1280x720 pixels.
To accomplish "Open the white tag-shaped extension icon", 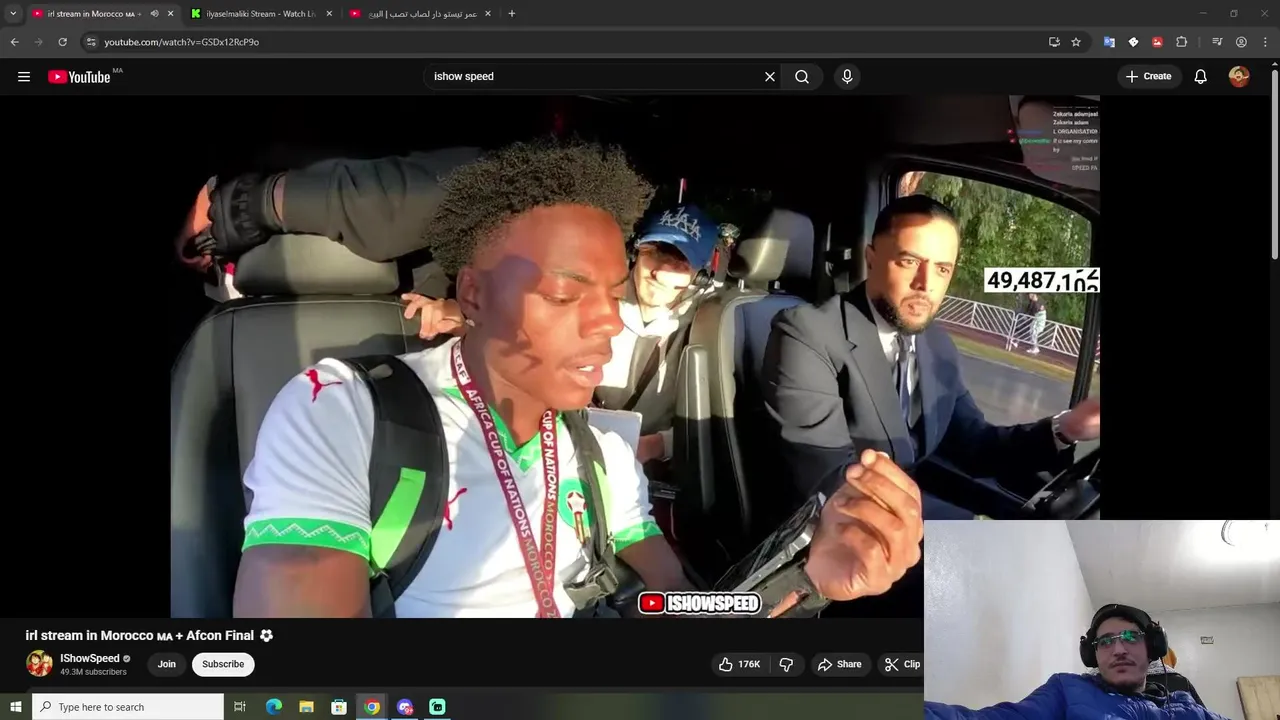I will (1133, 42).
